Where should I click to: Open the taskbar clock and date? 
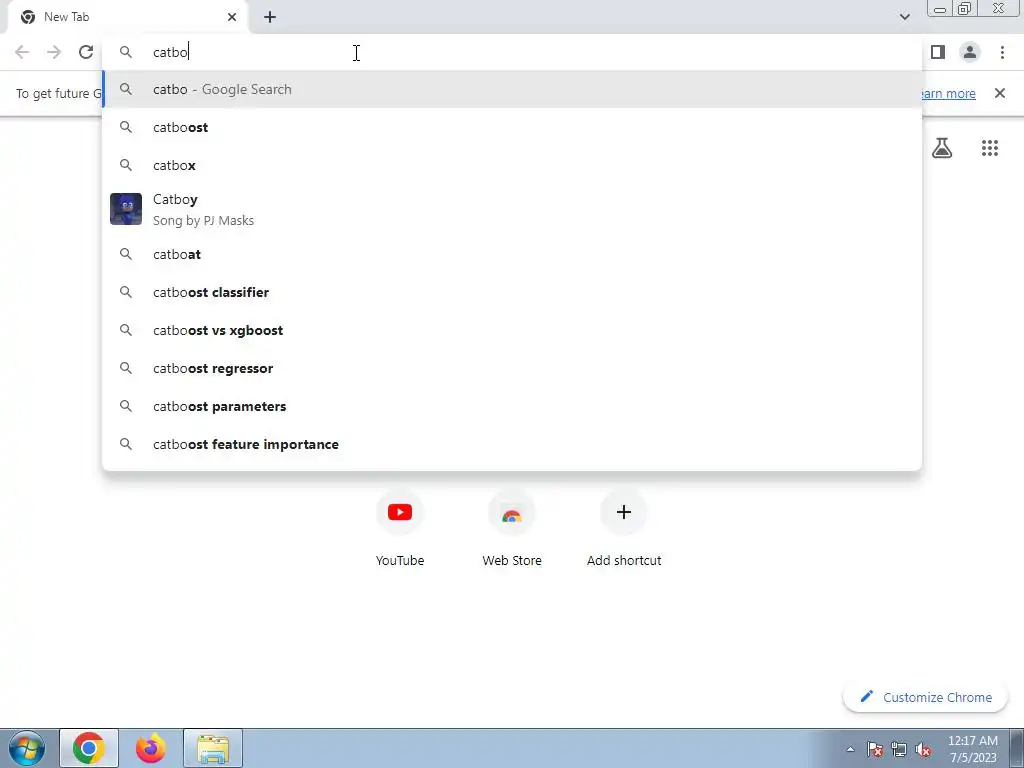pos(973,749)
